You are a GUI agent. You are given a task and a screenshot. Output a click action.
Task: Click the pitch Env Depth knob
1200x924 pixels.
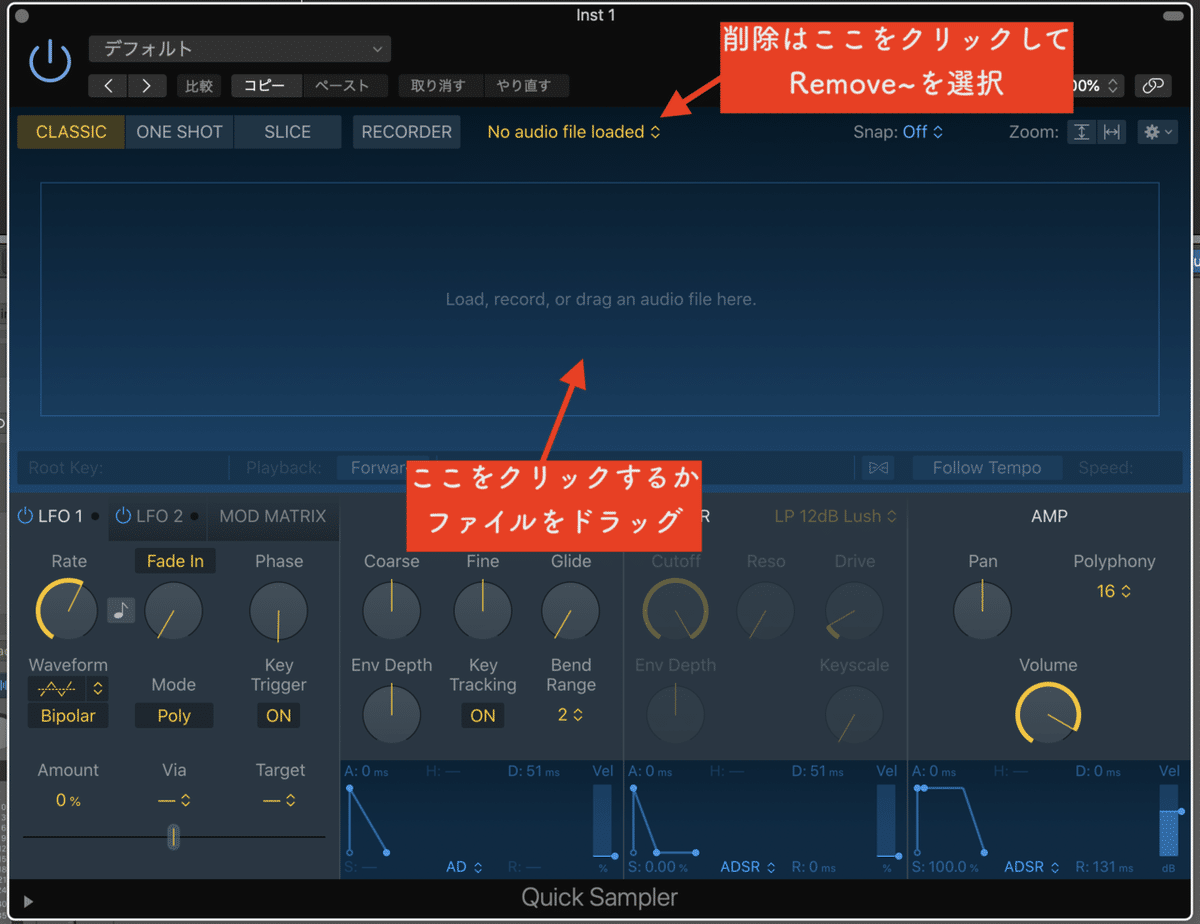(392, 714)
